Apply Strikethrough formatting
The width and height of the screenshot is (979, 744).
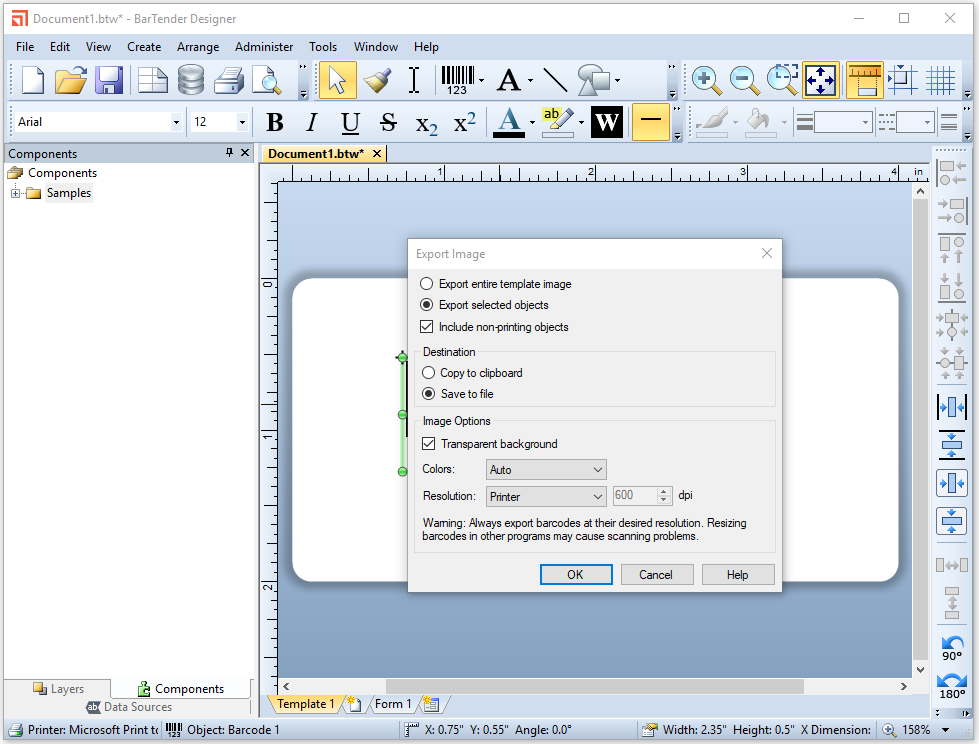pyautogui.click(x=388, y=122)
